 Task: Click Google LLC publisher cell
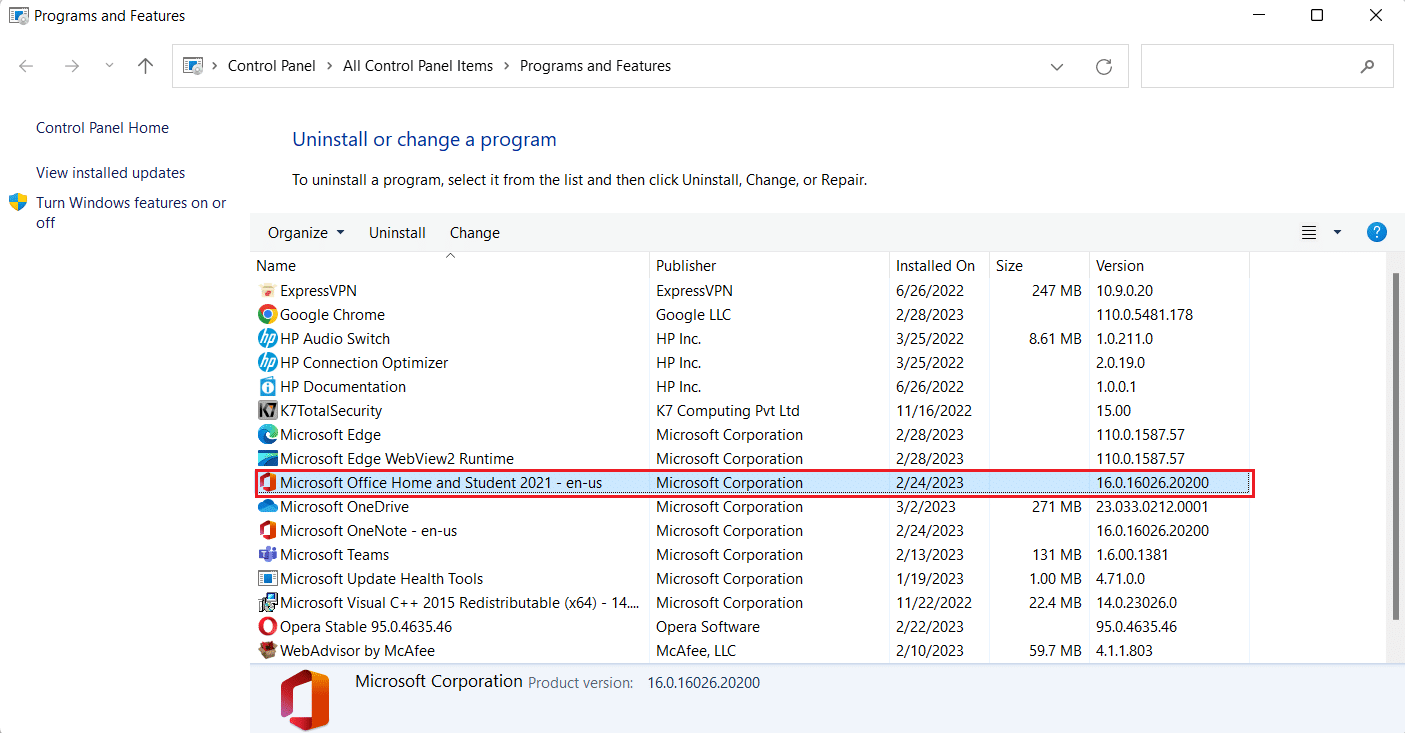tap(693, 315)
